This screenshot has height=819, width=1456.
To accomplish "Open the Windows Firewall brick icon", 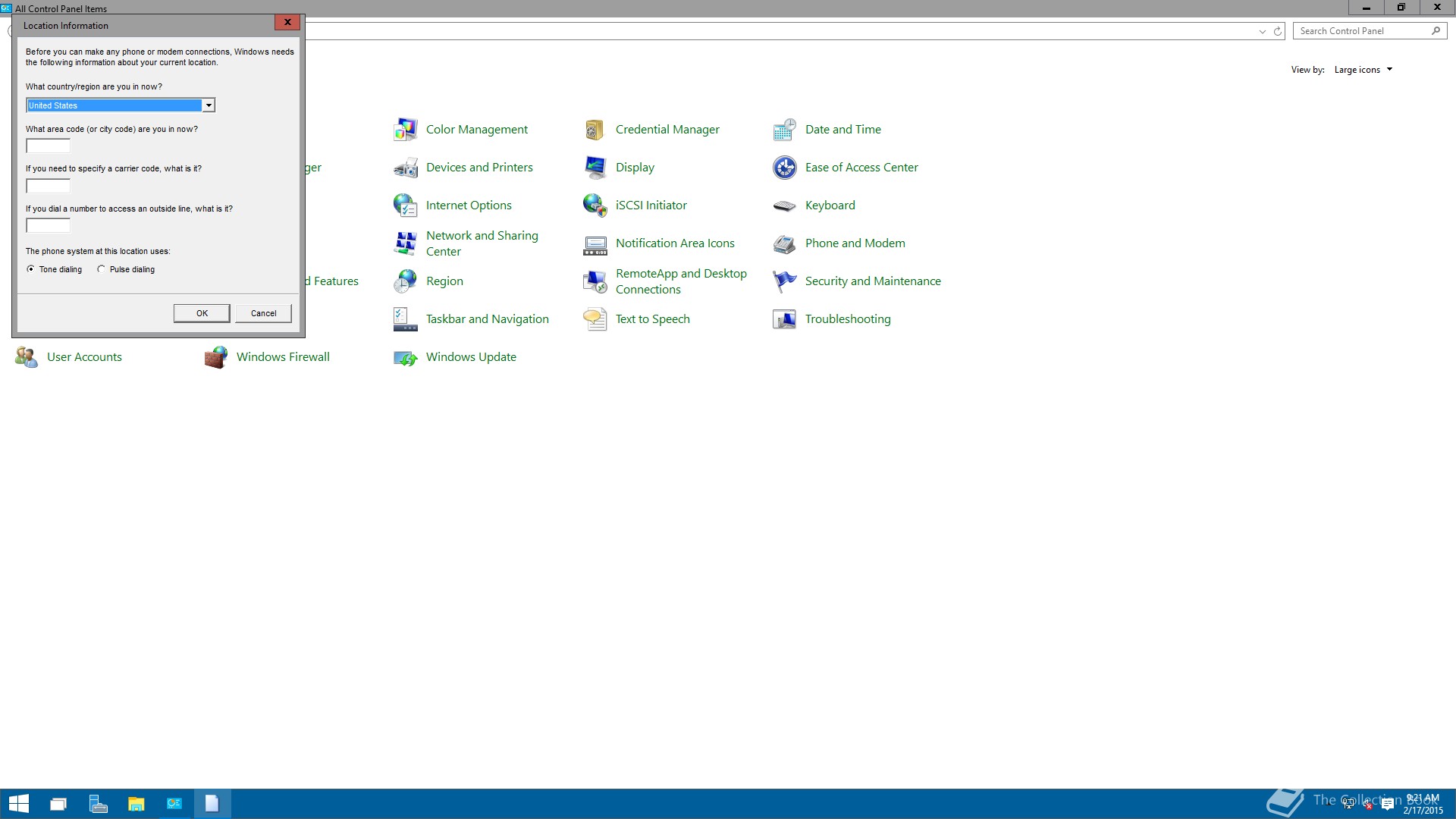I will [215, 357].
